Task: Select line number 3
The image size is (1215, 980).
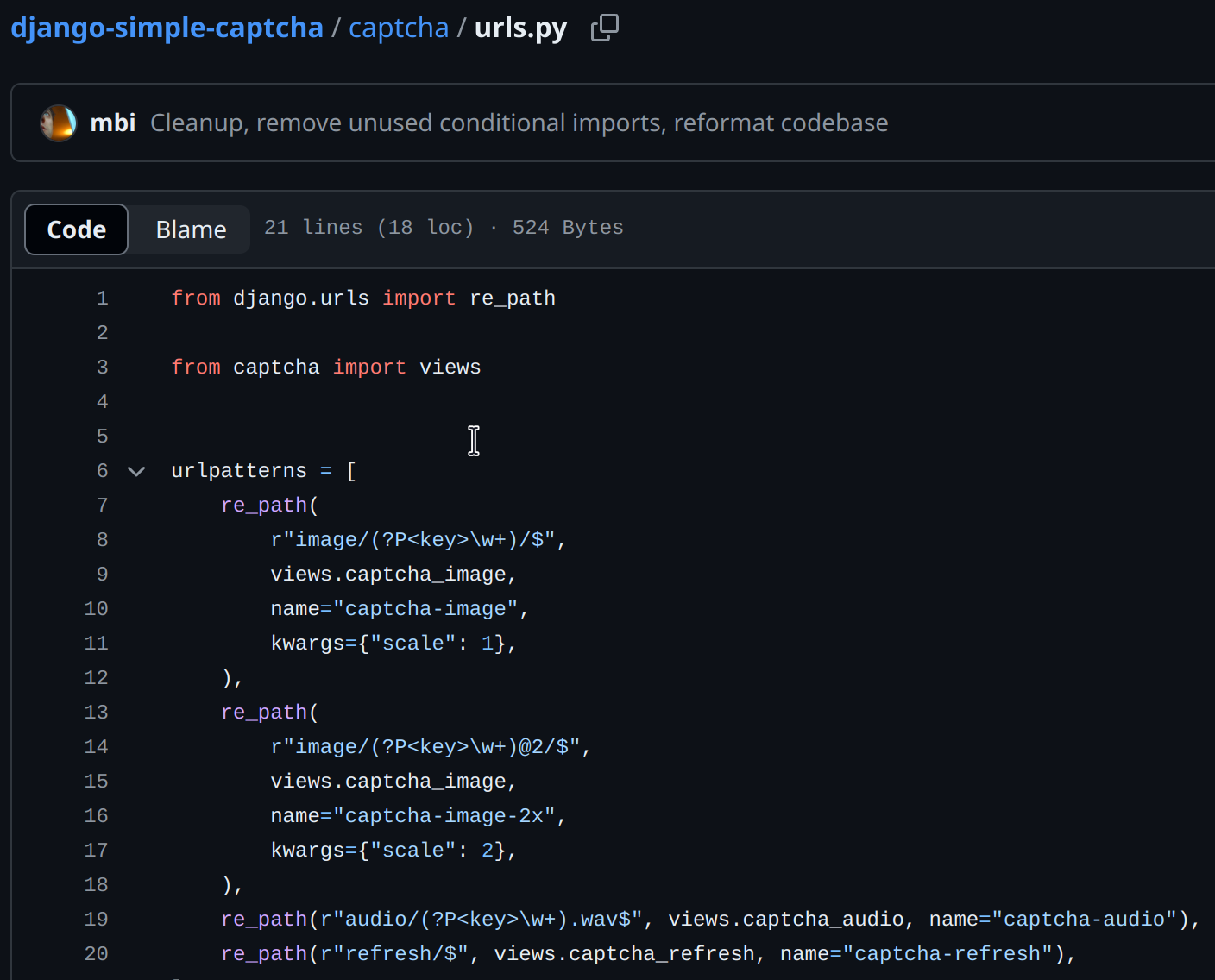Action: [x=102, y=367]
